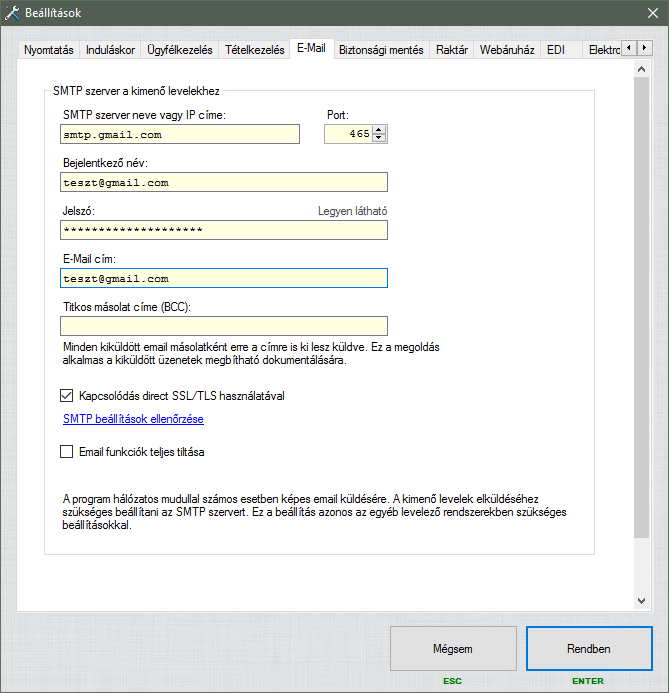This screenshot has height=693, width=669.
Task: Focus the Titkos másolat címe (BCC) field
Action: [x=224, y=326]
